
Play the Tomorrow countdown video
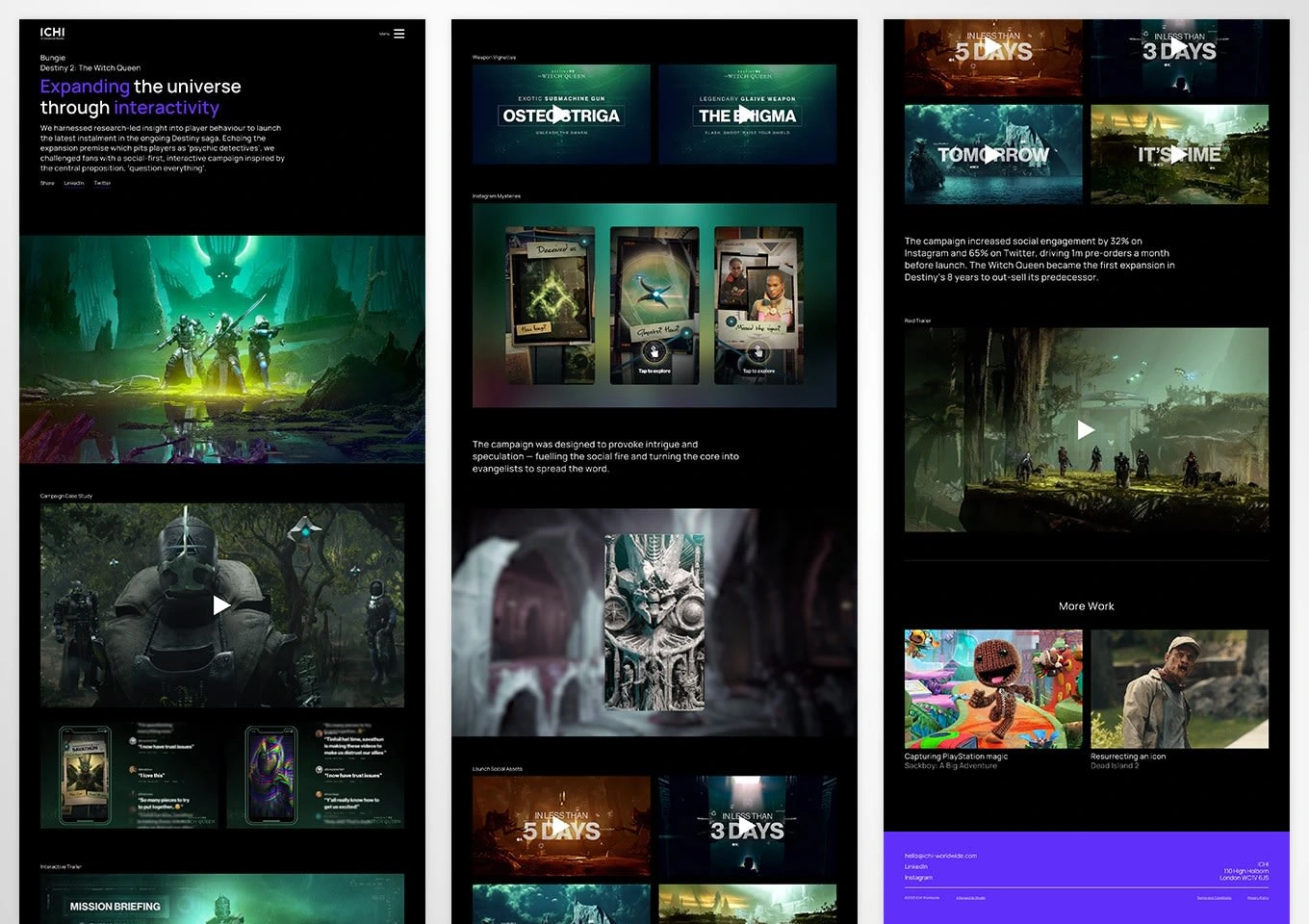(x=993, y=154)
